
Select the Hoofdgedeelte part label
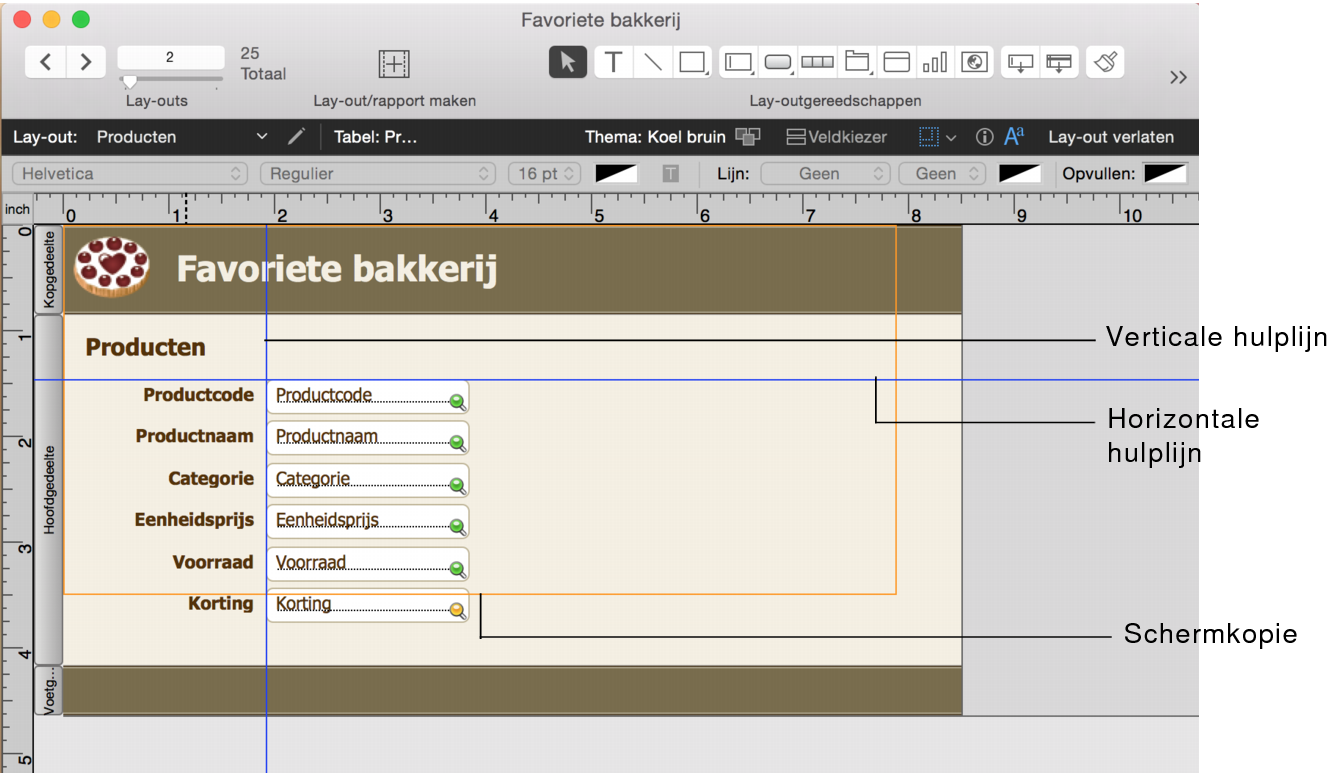pos(49,490)
